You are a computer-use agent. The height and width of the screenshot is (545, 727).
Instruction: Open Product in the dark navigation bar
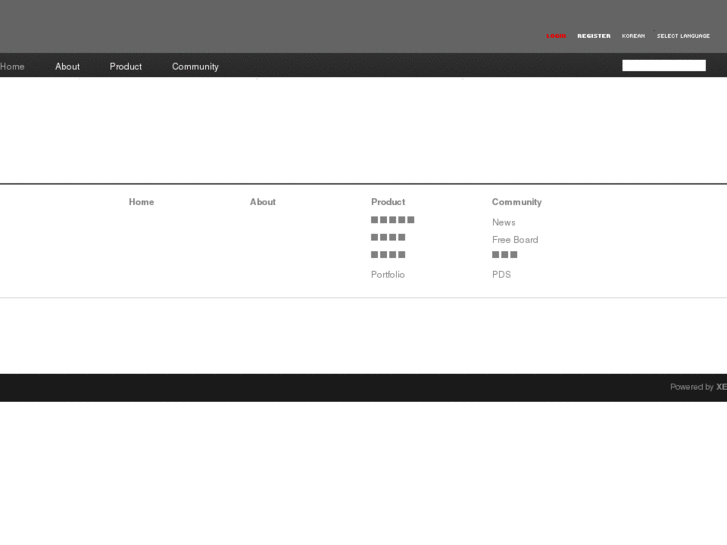click(126, 66)
